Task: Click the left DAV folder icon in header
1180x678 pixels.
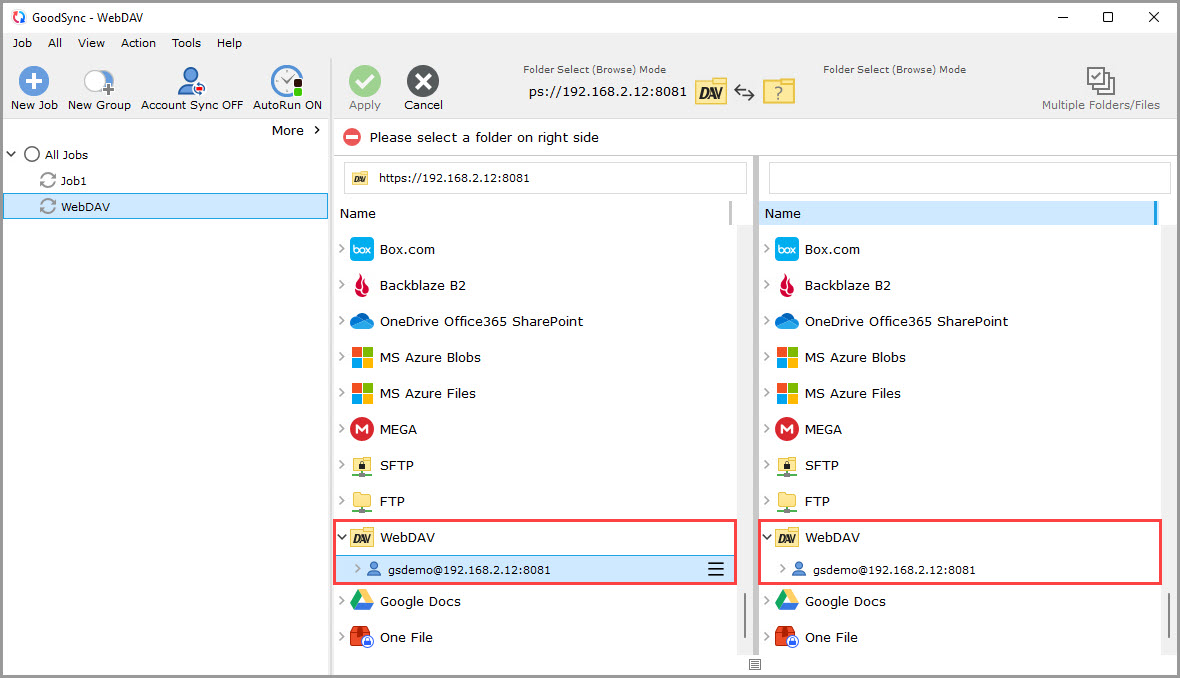Action: [710, 92]
